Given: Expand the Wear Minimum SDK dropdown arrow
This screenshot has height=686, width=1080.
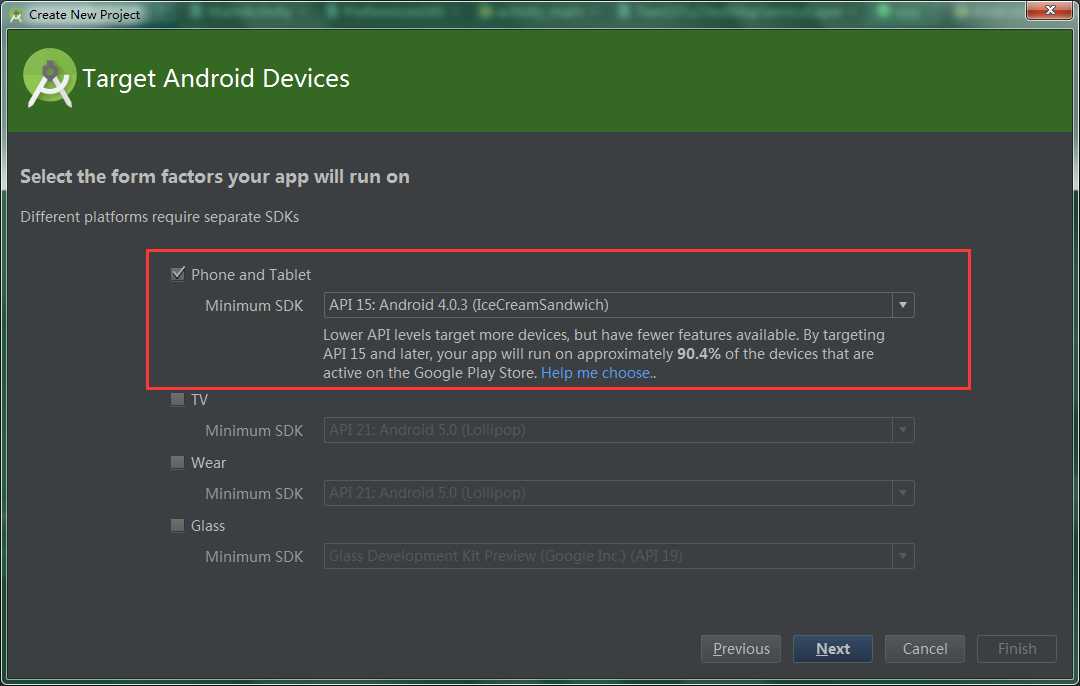Looking at the screenshot, I should pos(902,493).
